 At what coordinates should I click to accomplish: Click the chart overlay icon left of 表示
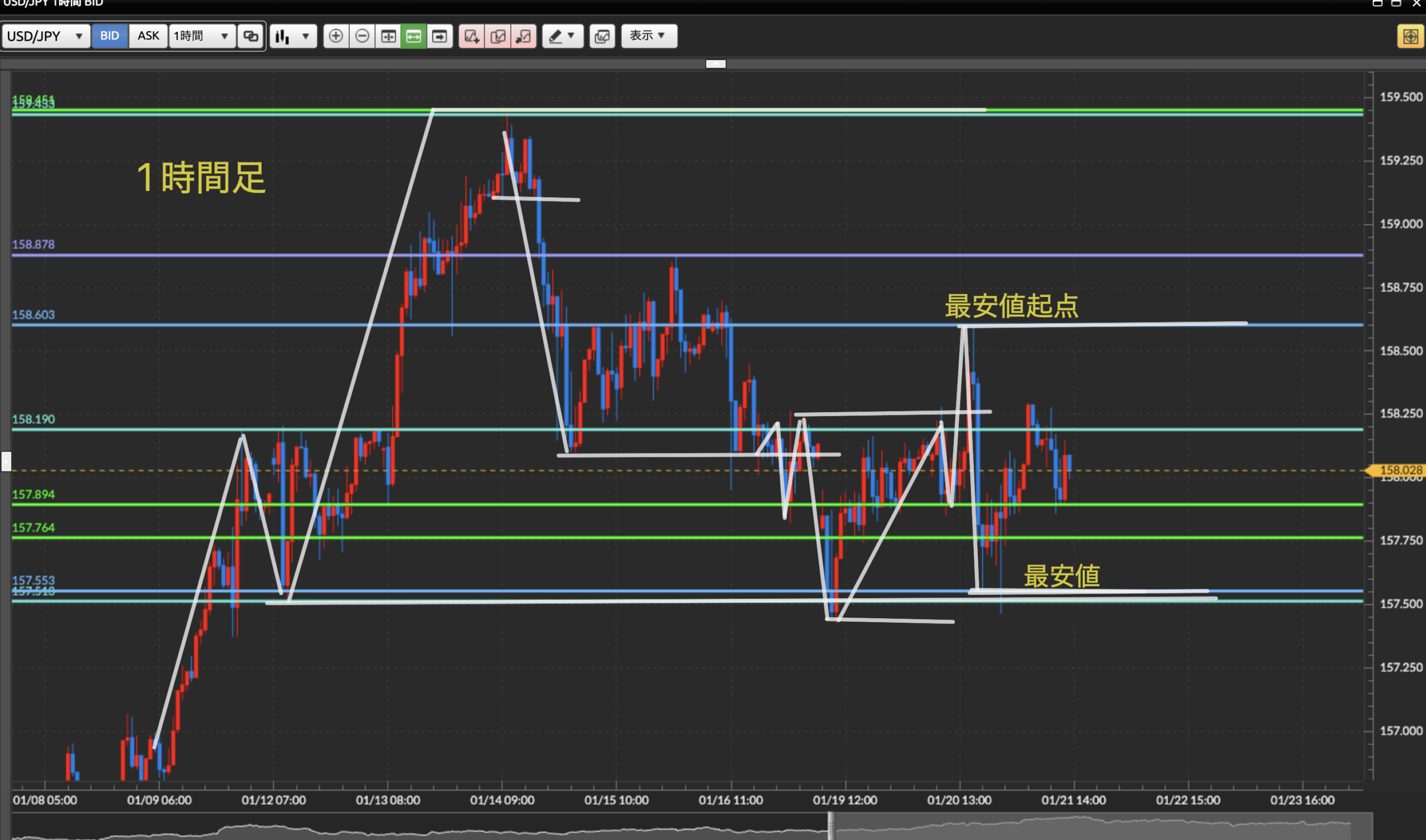click(x=602, y=36)
